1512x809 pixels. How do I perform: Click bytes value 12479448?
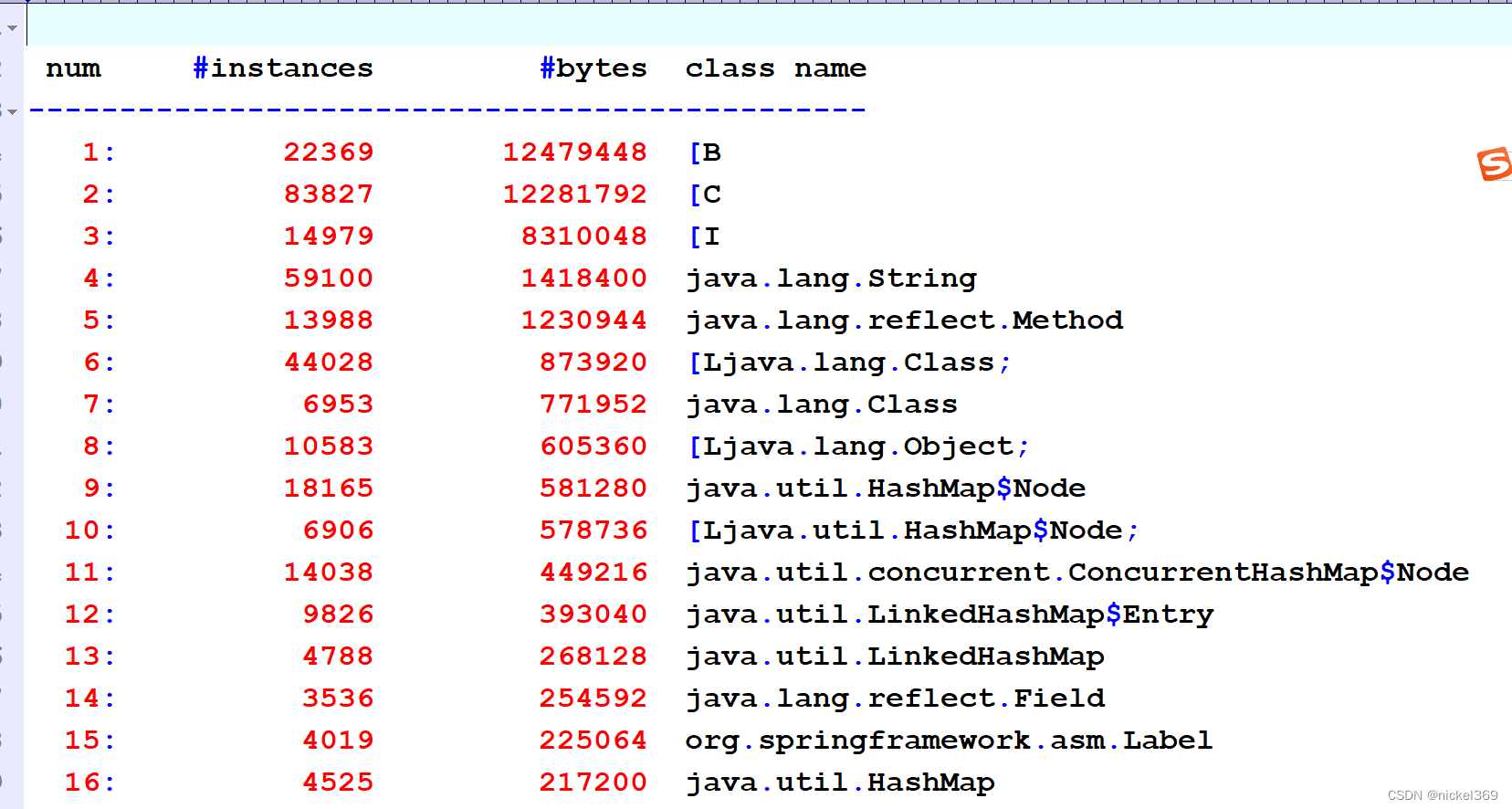(575, 152)
